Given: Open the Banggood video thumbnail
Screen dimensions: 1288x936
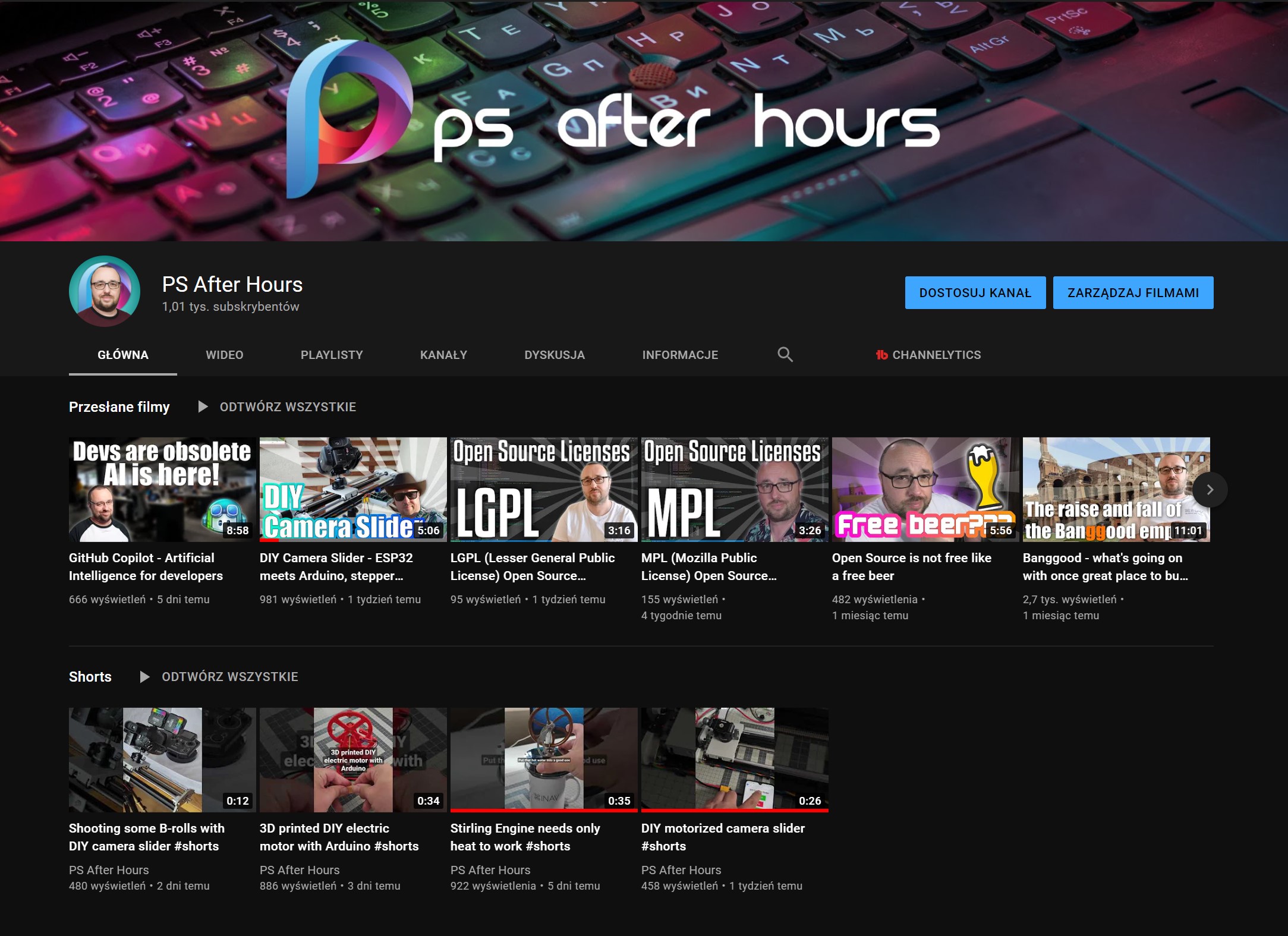Looking at the screenshot, I should point(1116,489).
